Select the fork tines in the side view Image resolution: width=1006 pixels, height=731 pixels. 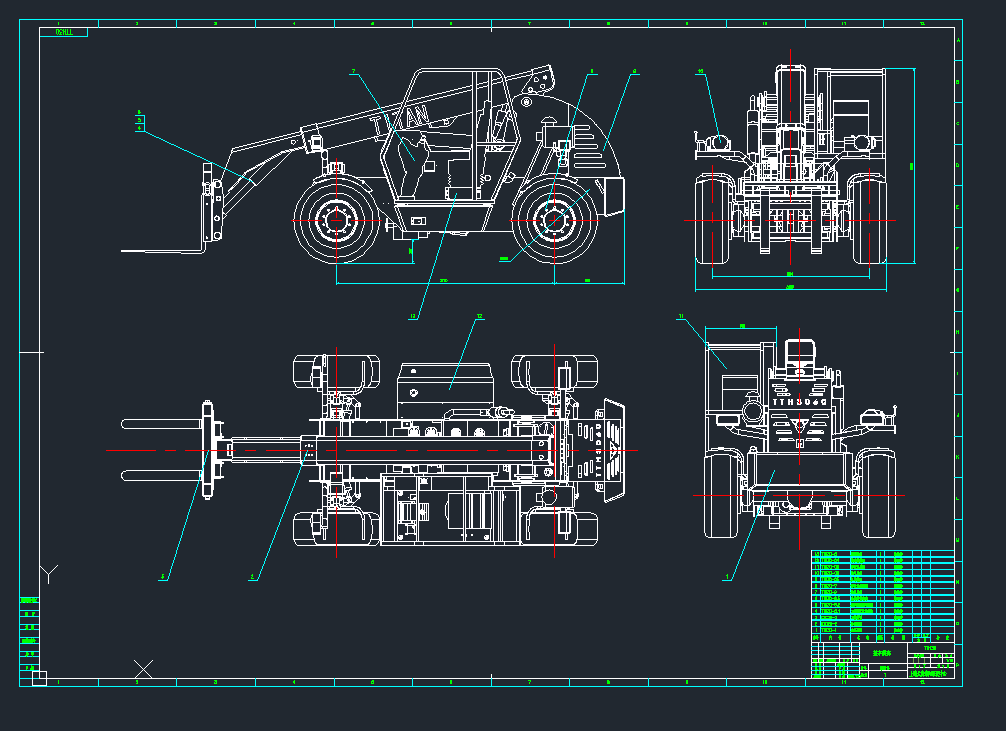160,250
